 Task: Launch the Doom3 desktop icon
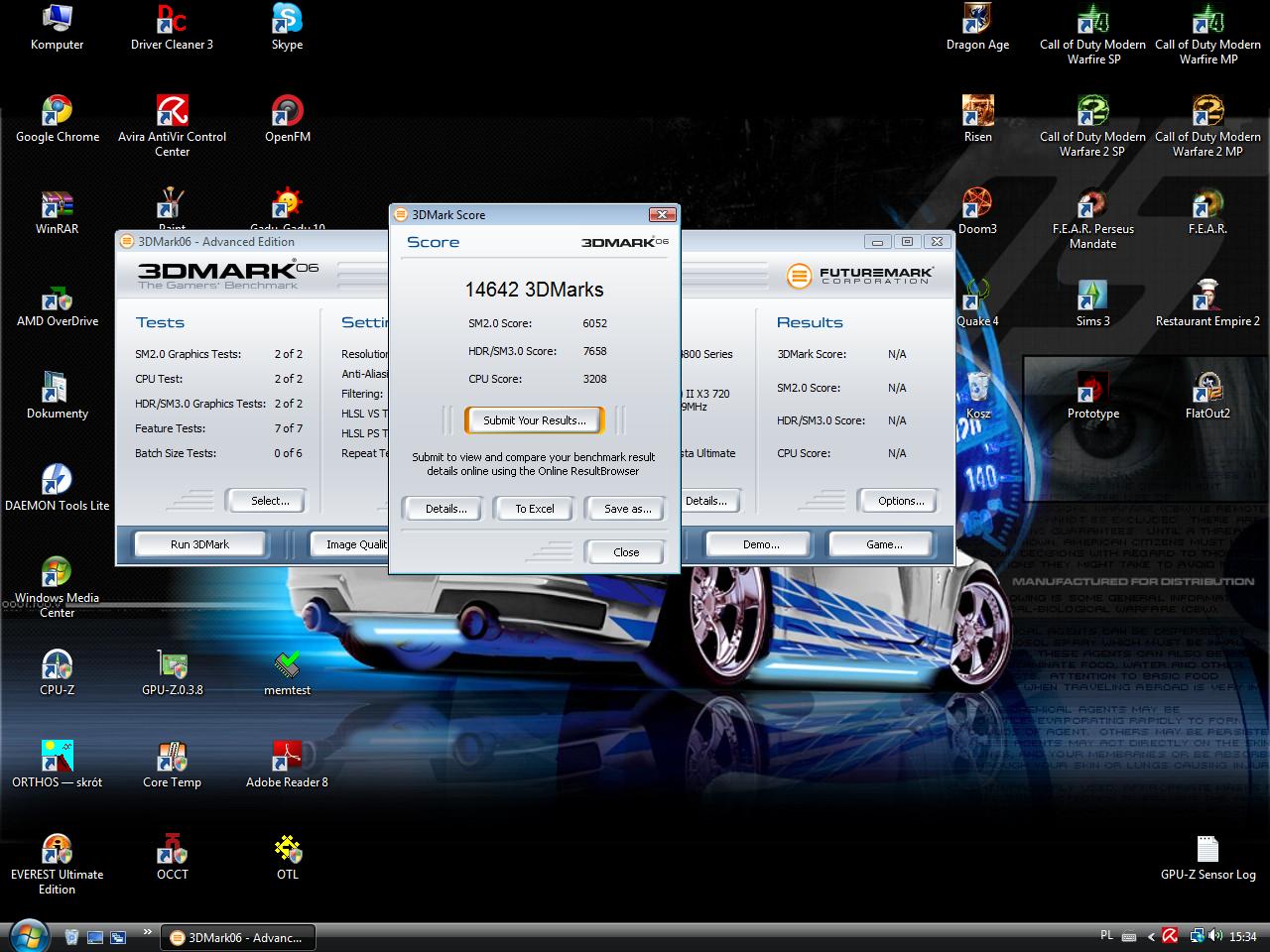(x=977, y=211)
